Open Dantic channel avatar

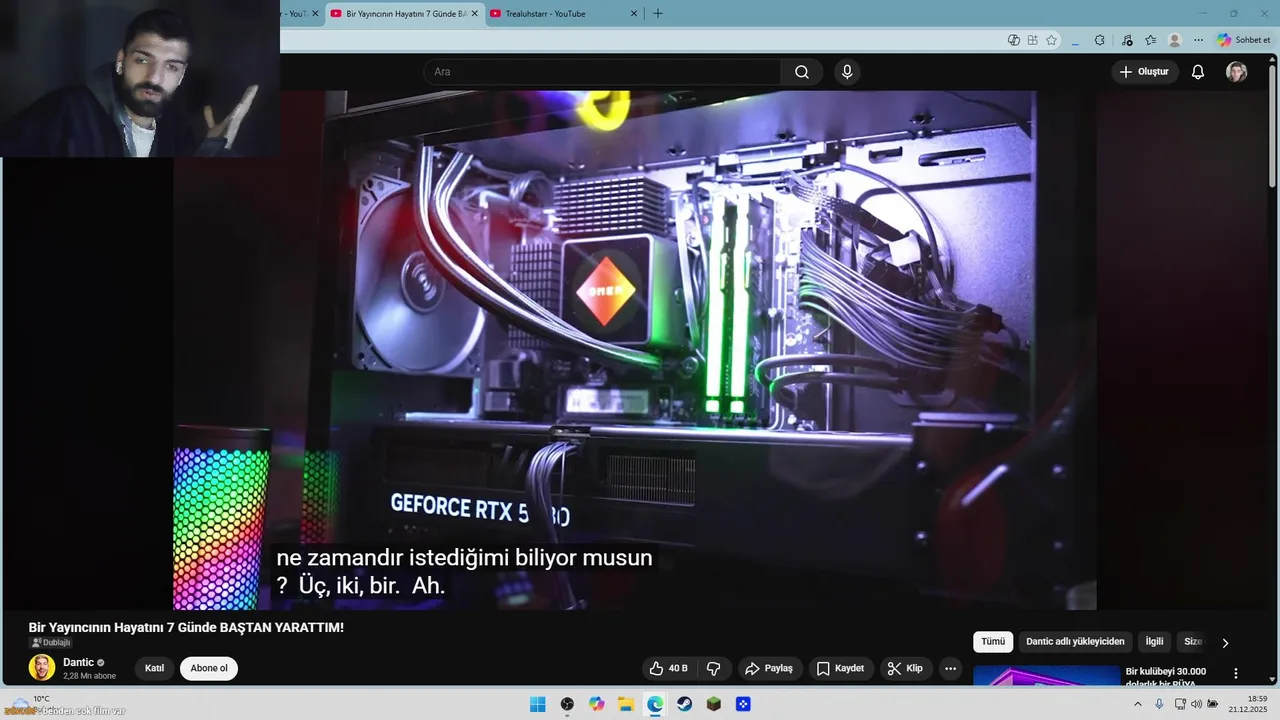(x=42, y=668)
